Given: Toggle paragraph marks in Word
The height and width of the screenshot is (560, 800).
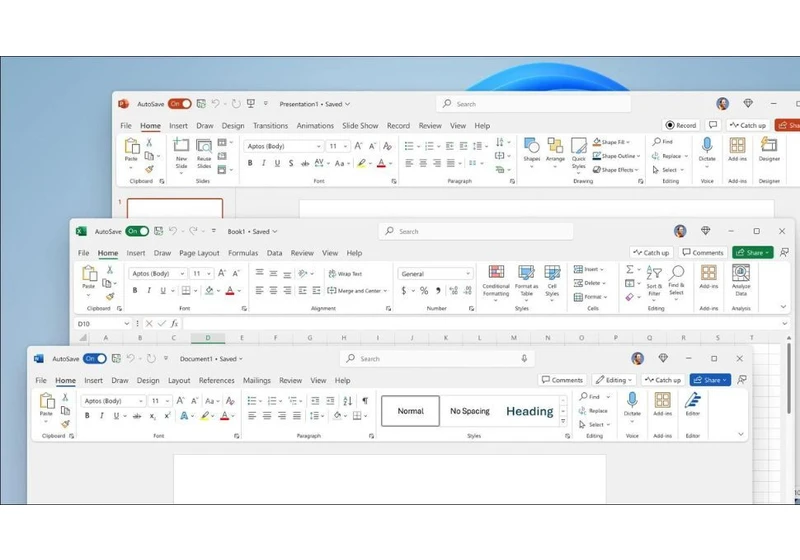Looking at the screenshot, I should (x=365, y=400).
